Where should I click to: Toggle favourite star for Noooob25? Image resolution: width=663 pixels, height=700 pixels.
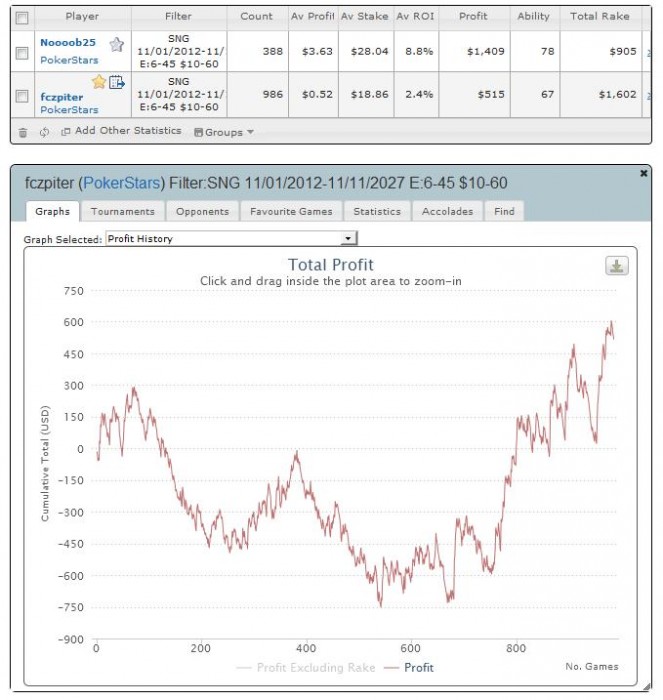click(x=117, y=44)
